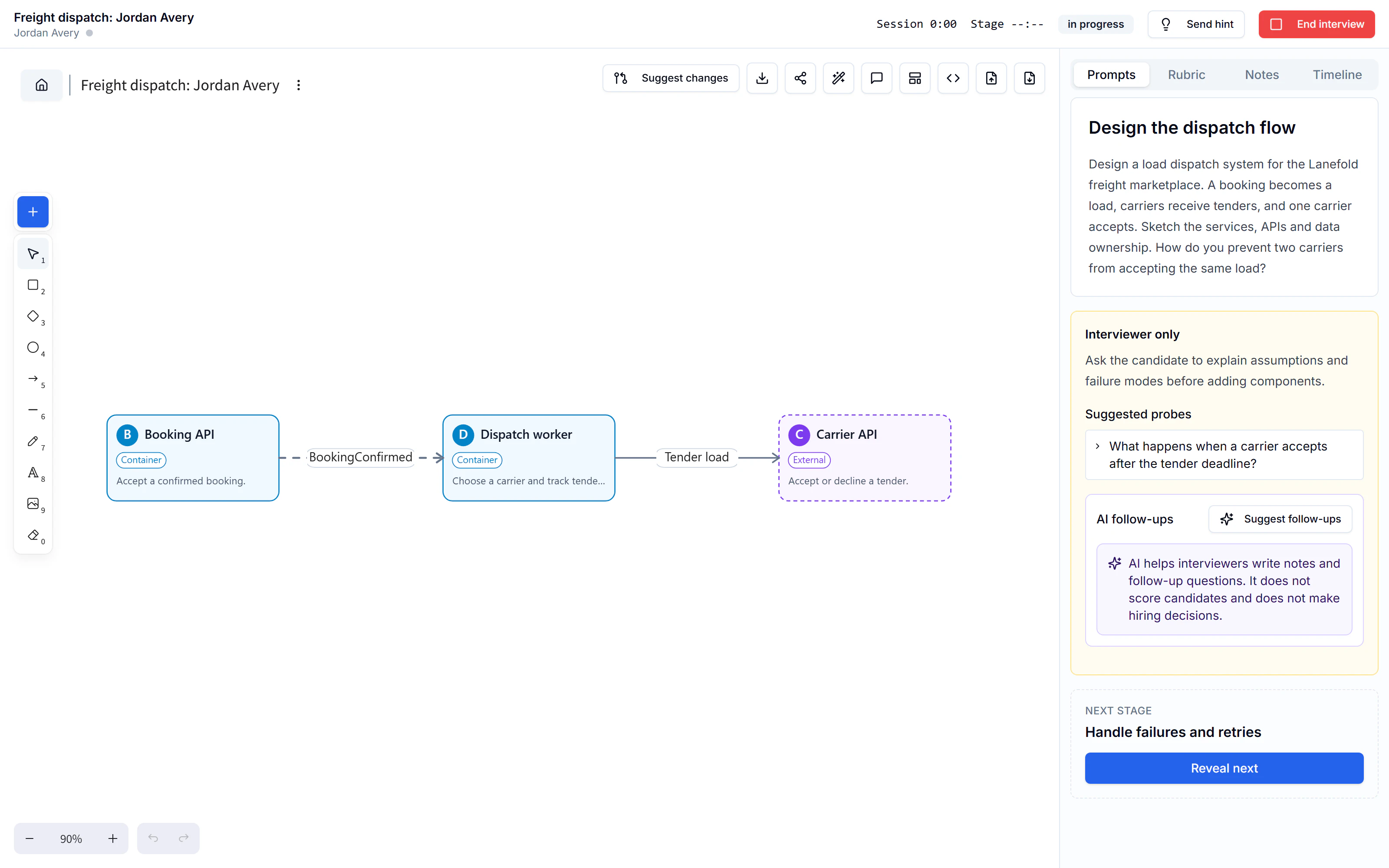Click the Suggest changes button
The height and width of the screenshot is (868, 1389).
(x=670, y=78)
